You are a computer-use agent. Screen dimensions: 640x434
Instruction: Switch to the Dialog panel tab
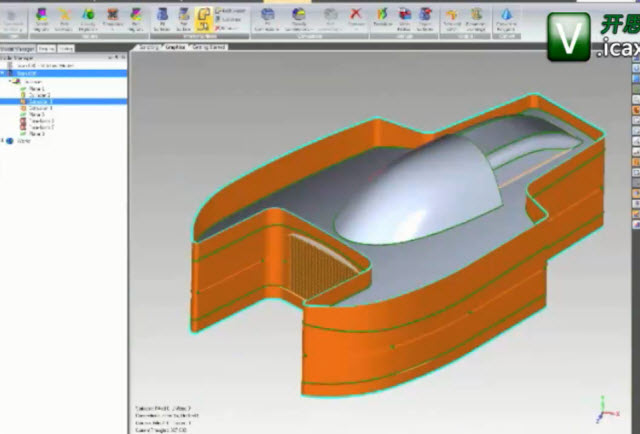click(x=66, y=47)
